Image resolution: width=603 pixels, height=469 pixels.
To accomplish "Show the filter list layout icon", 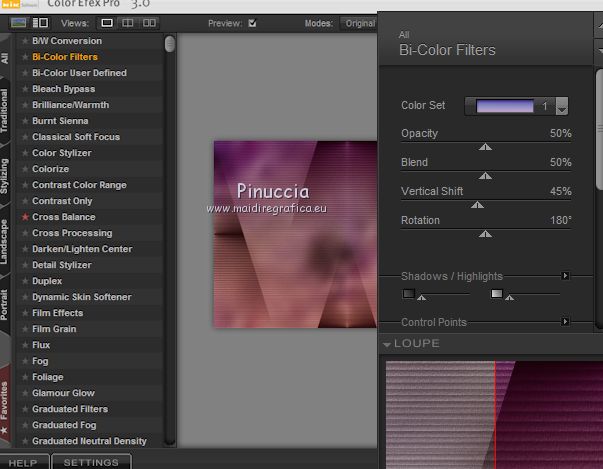I will pyautogui.click(x=40, y=23).
